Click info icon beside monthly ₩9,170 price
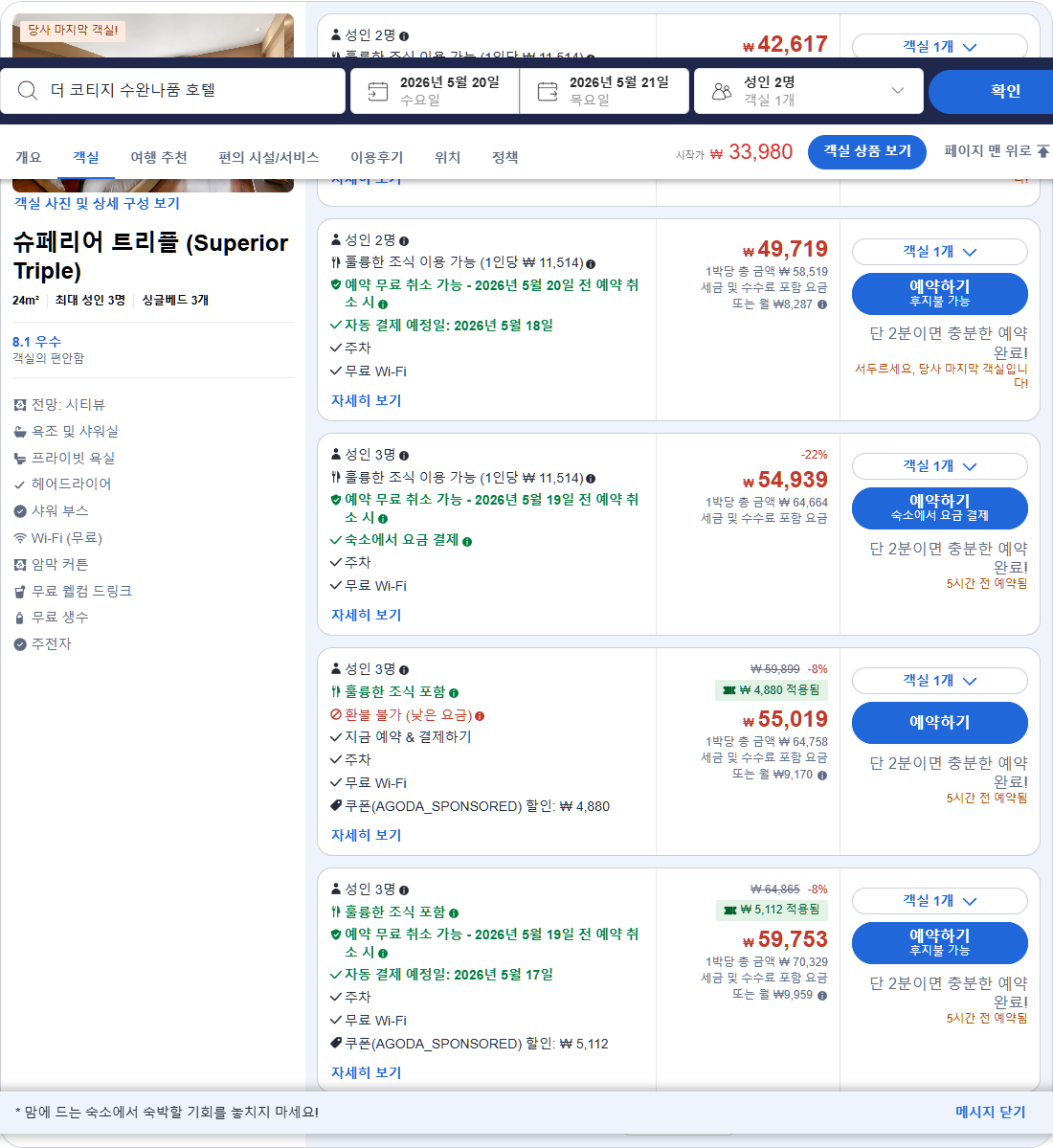The image size is (1053, 1148). pos(822,776)
